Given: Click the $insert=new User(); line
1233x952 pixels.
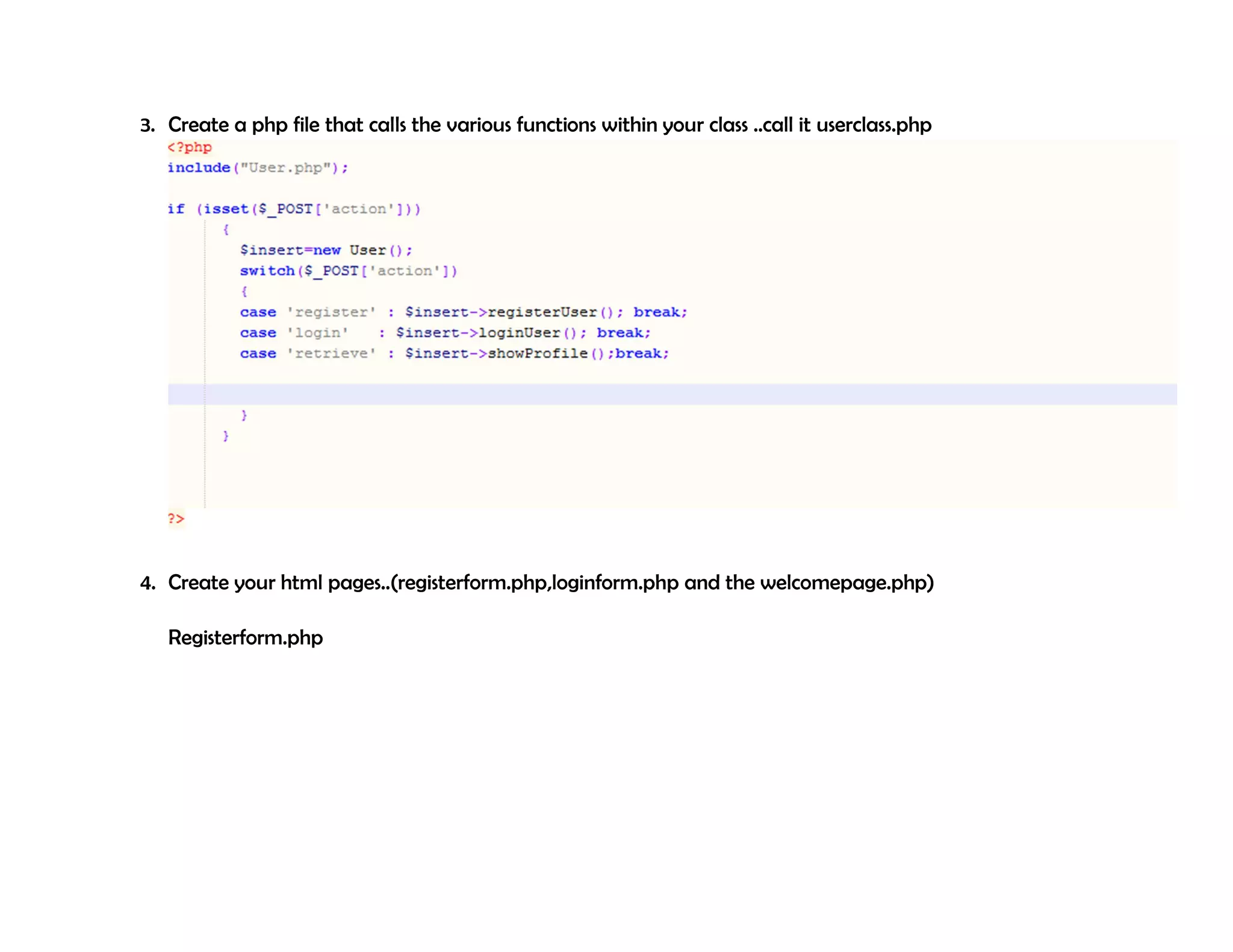Looking at the screenshot, I should (x=326, y=250).
